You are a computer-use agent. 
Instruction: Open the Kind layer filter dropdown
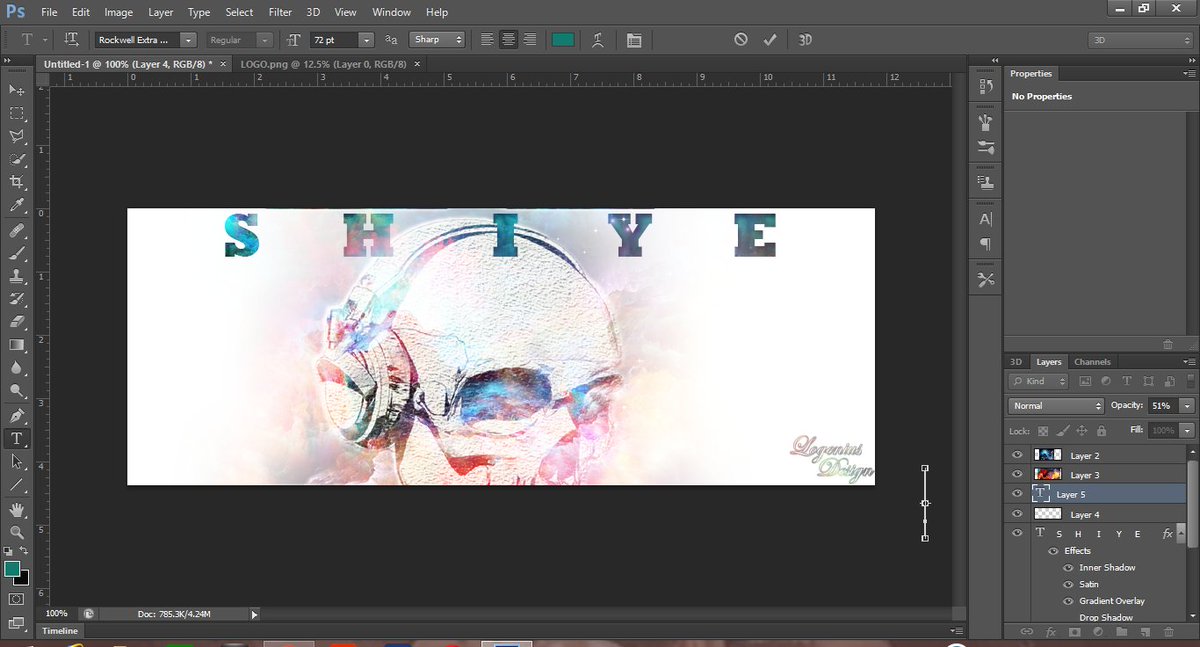1037,381
